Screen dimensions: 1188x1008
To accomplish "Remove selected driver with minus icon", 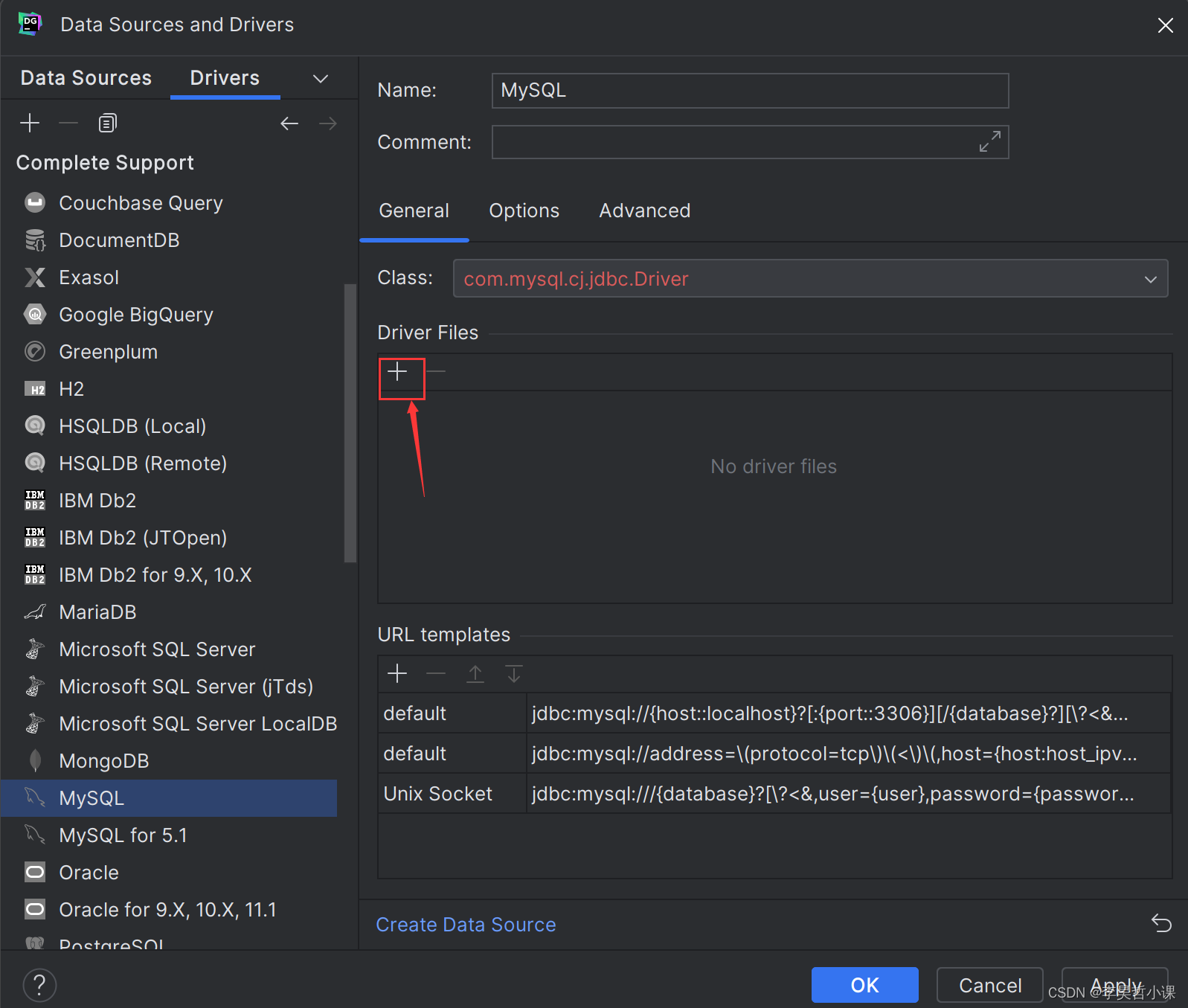I will click(x=68, y=123).
